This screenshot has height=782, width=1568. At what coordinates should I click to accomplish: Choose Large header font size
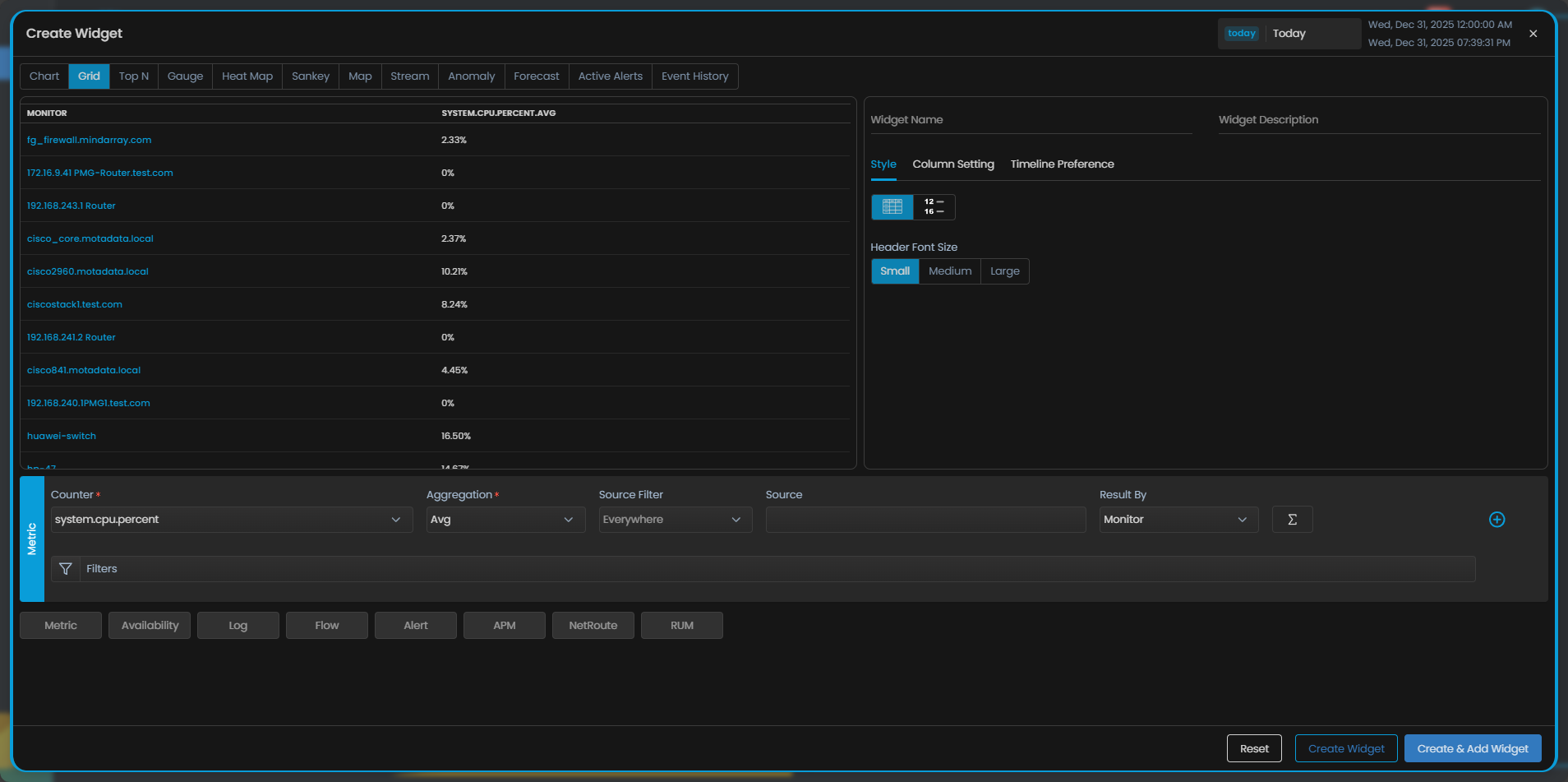tap(1004, 271)
